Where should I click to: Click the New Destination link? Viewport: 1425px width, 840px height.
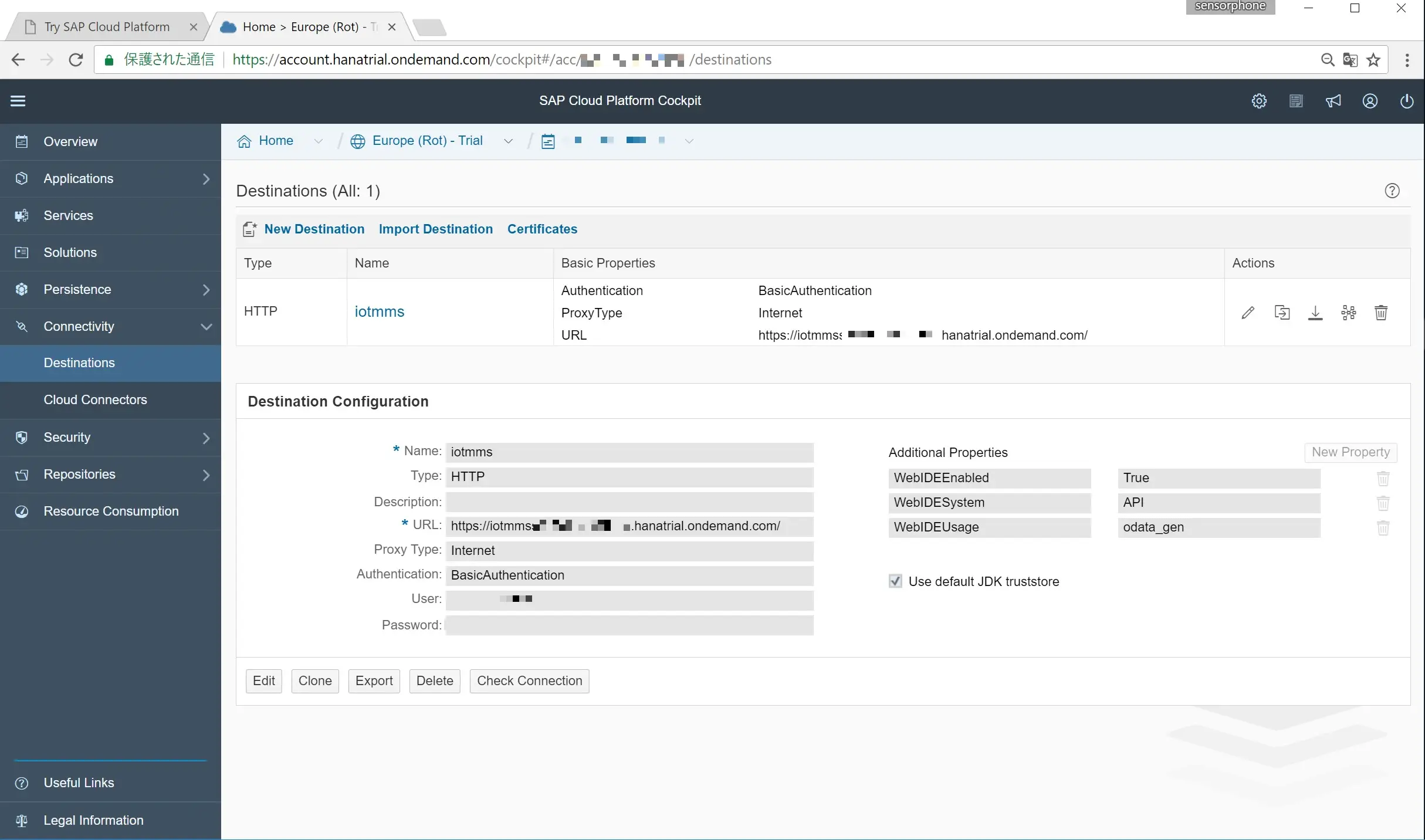[314, 229]
